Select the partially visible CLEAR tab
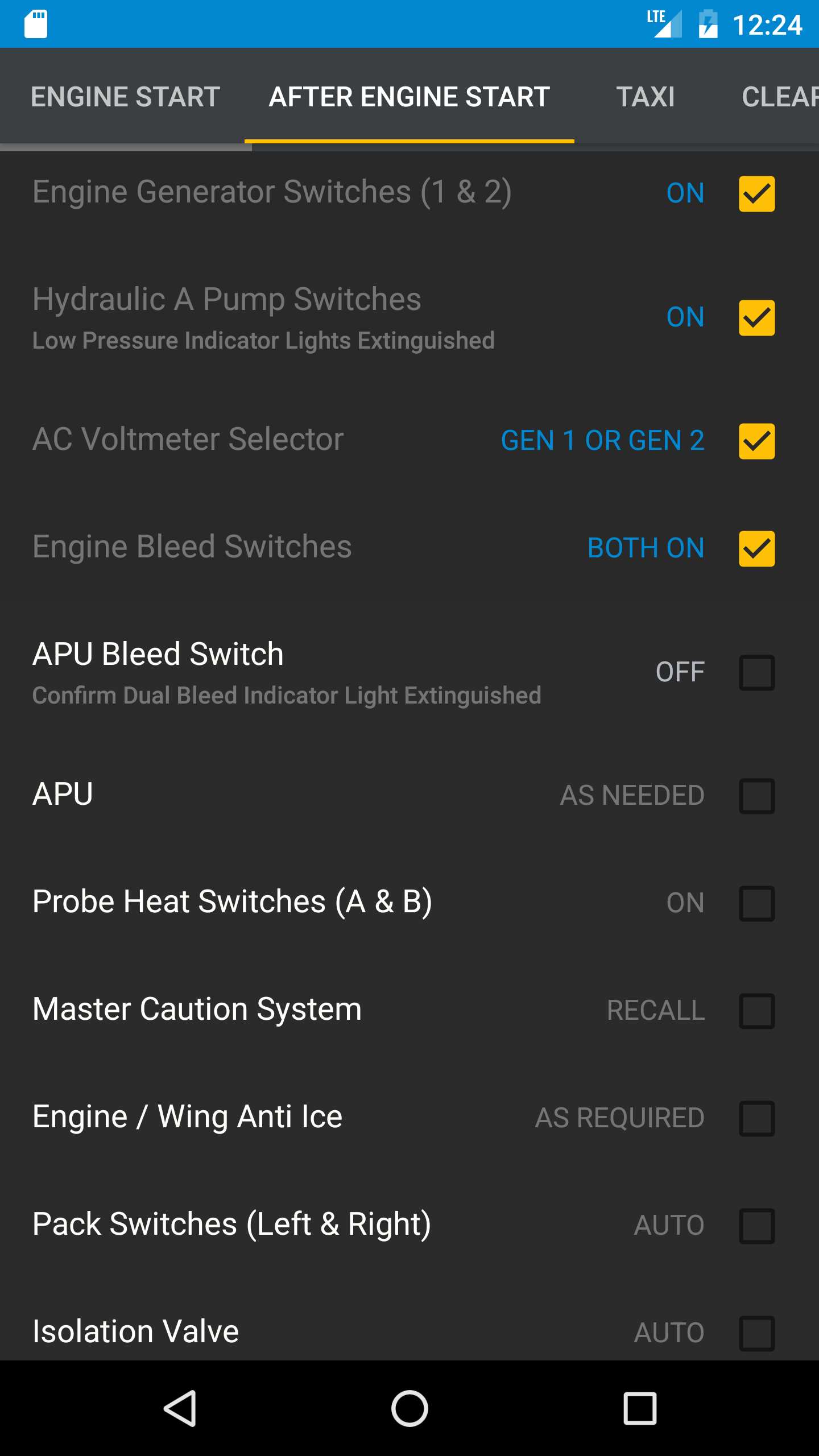 779,97
